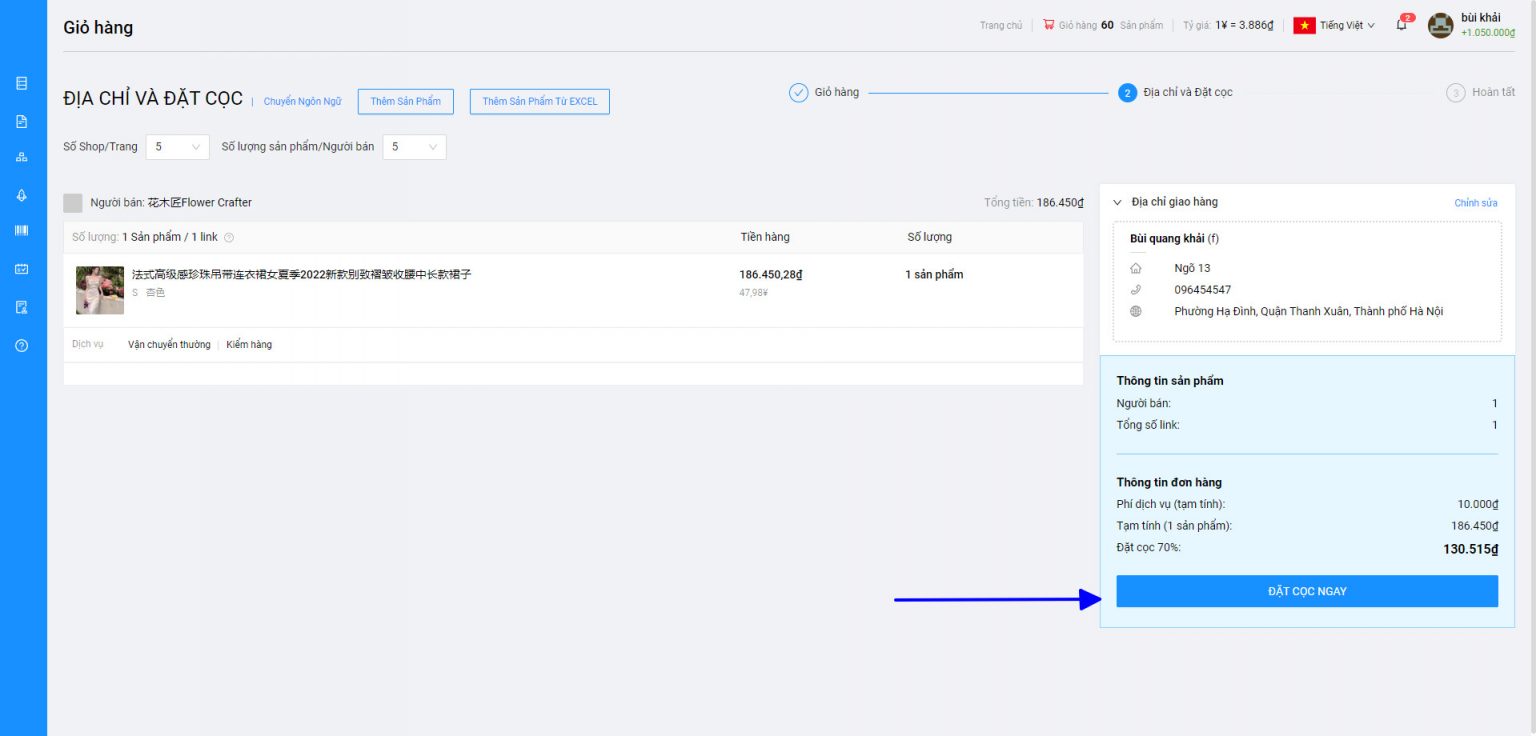Collapse the Địa chỉ giao hàng section

1118,203
